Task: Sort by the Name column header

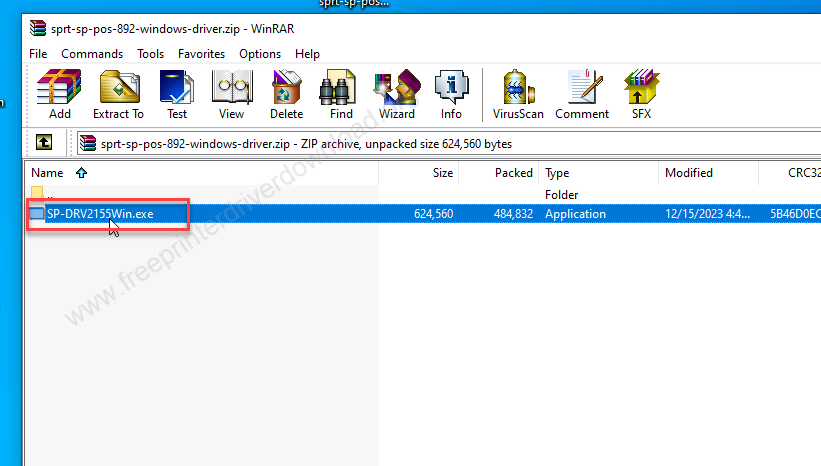Action: click(x=202, y=173)
